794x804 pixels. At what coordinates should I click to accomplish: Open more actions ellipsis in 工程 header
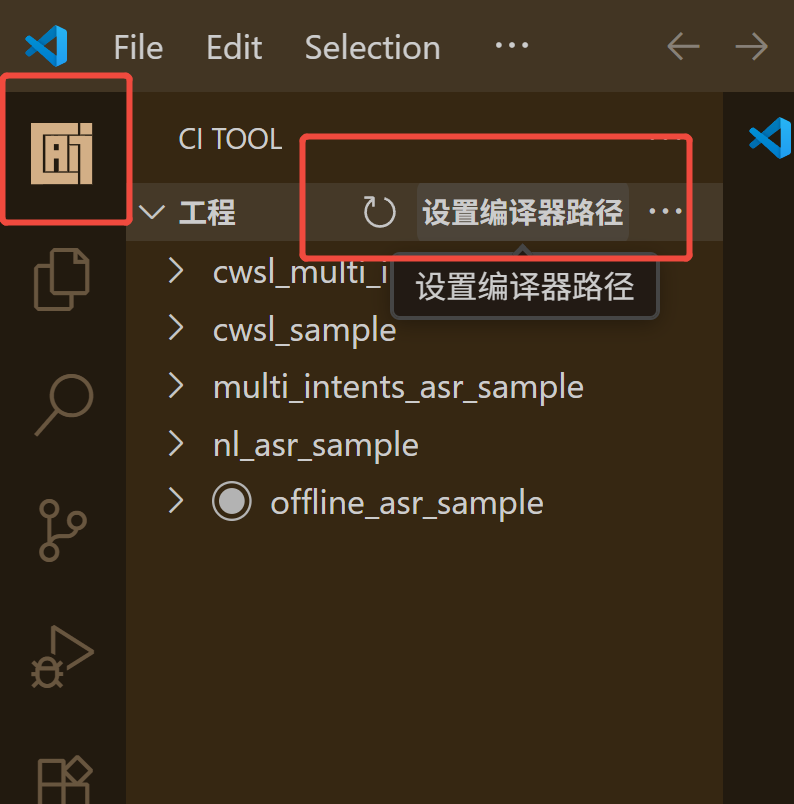click(x=665, y=212)
